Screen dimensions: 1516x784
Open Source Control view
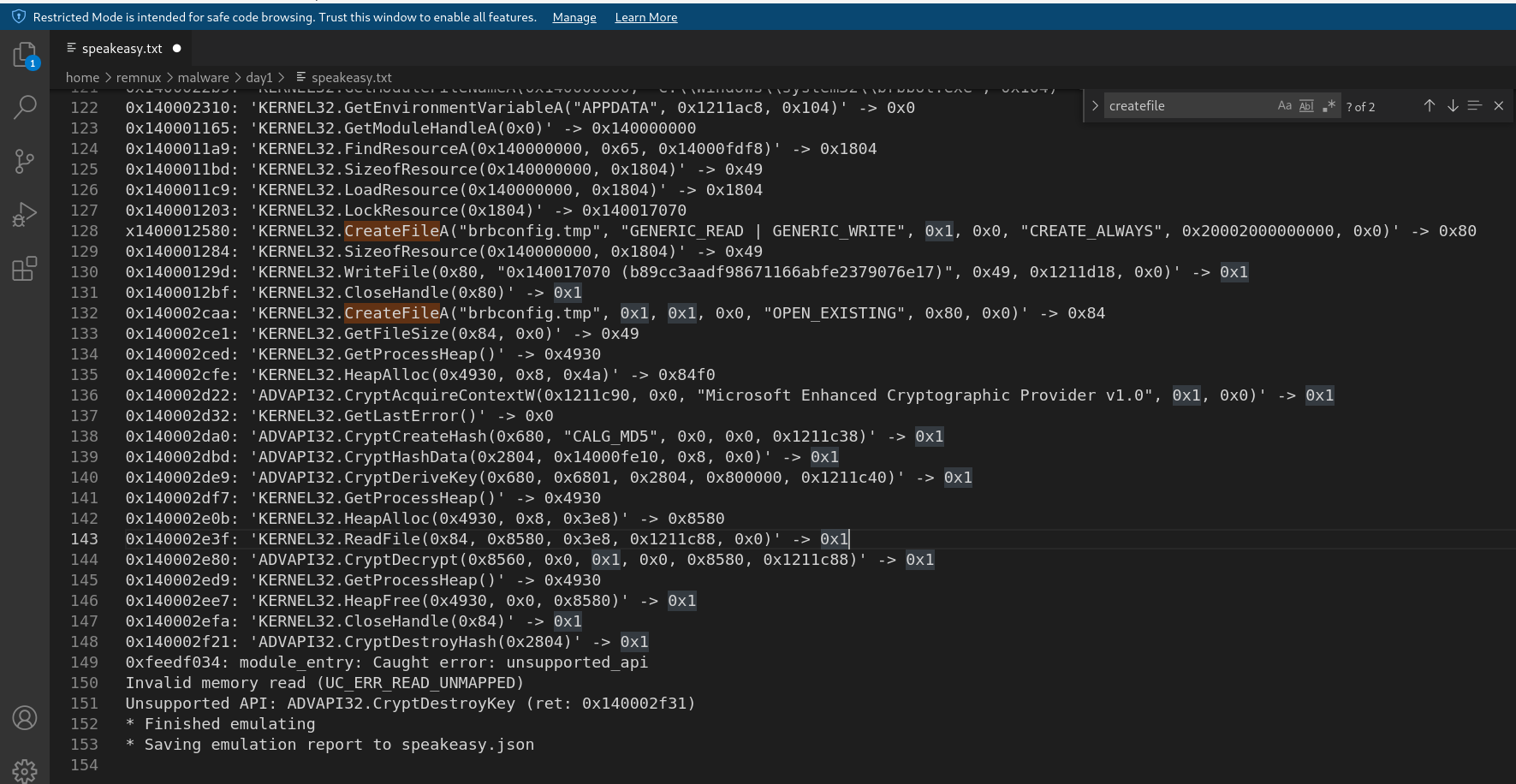click(x=25, y=161)
